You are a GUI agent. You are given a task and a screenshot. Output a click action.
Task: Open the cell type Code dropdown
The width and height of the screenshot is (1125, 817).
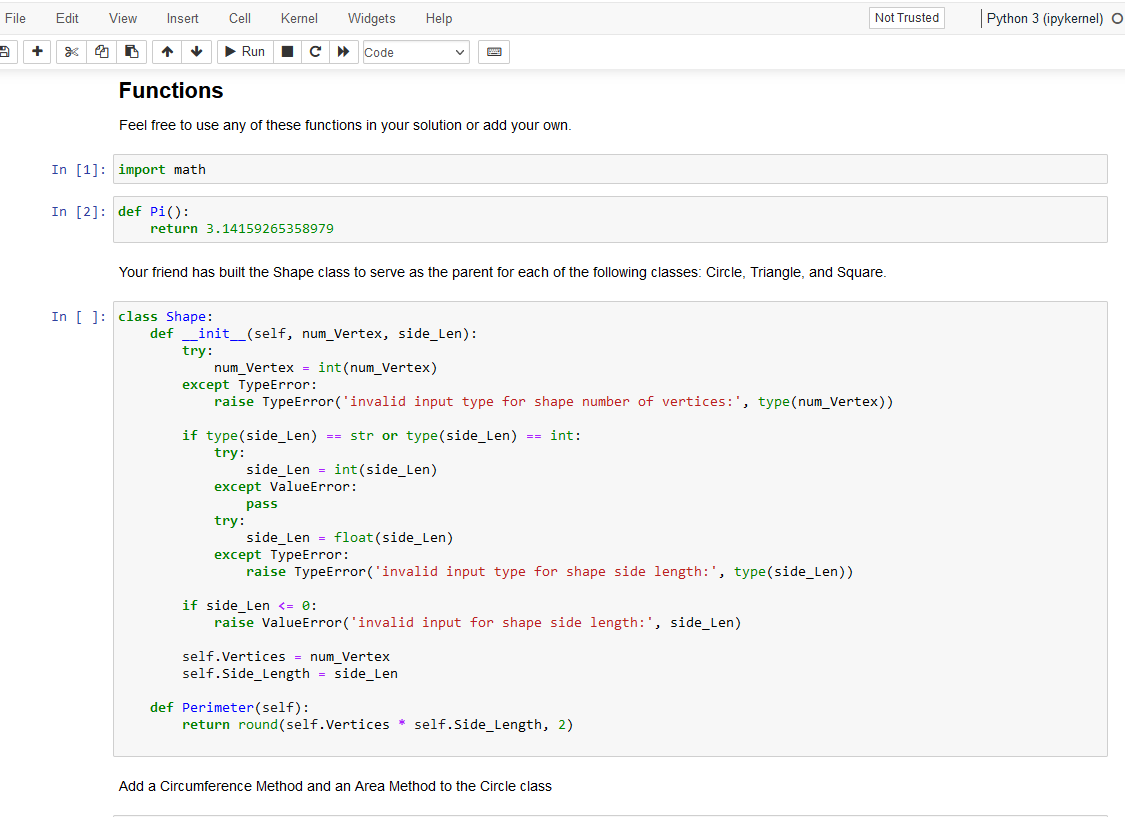(414, 52)
